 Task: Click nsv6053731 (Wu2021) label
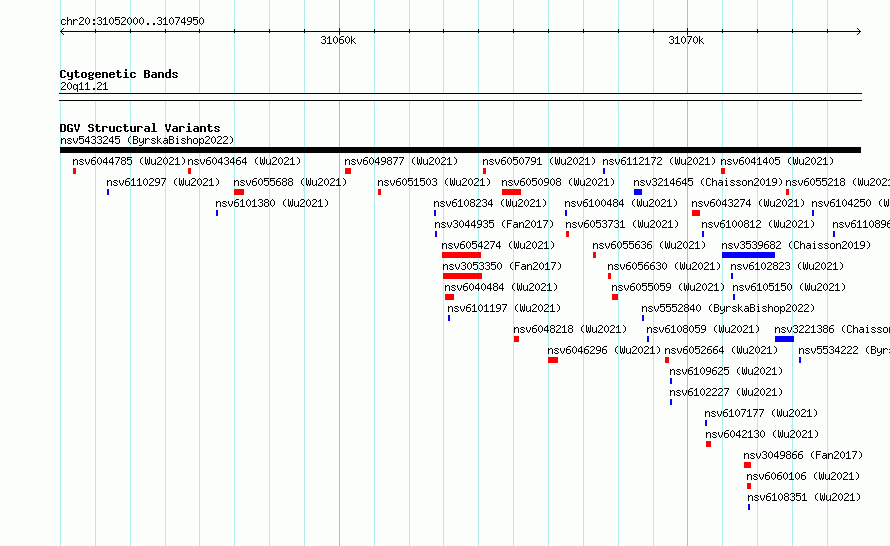(x=622, y=224)
